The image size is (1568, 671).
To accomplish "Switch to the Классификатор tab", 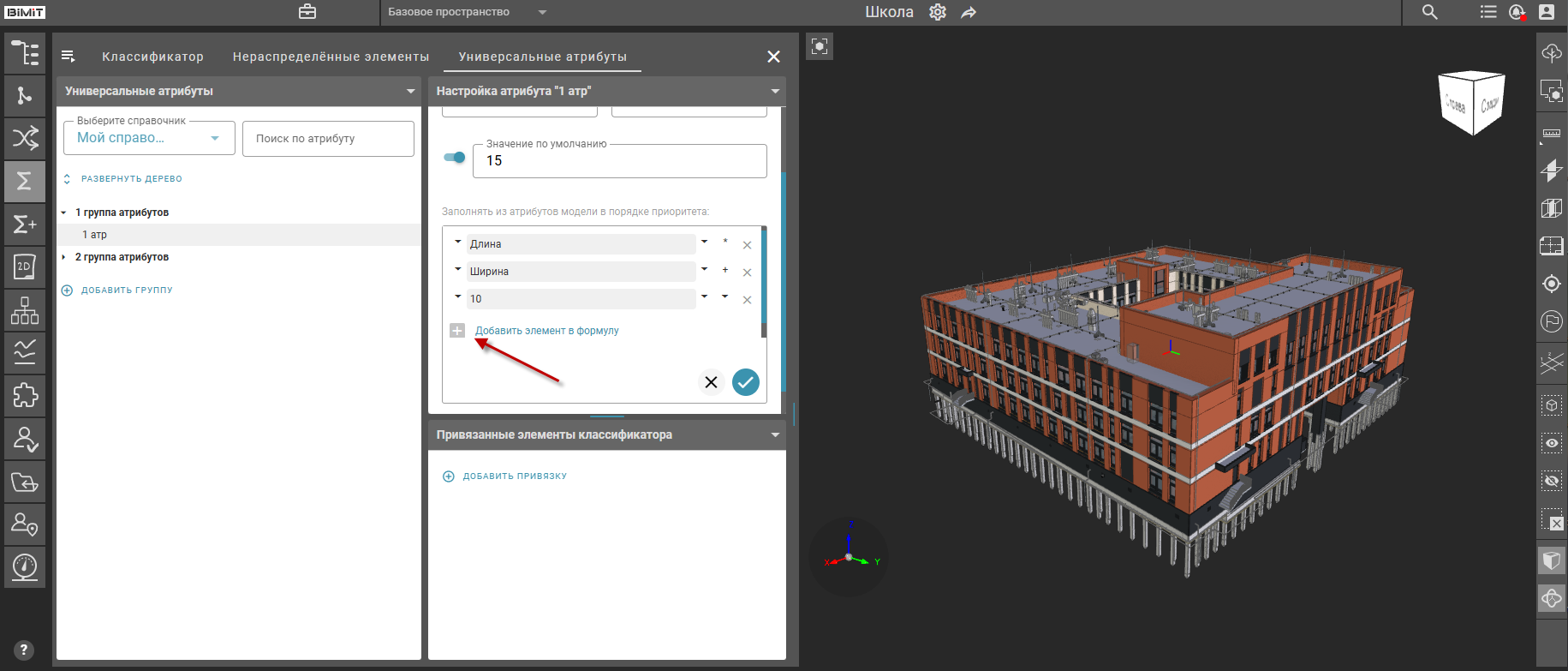I will 152,57.
